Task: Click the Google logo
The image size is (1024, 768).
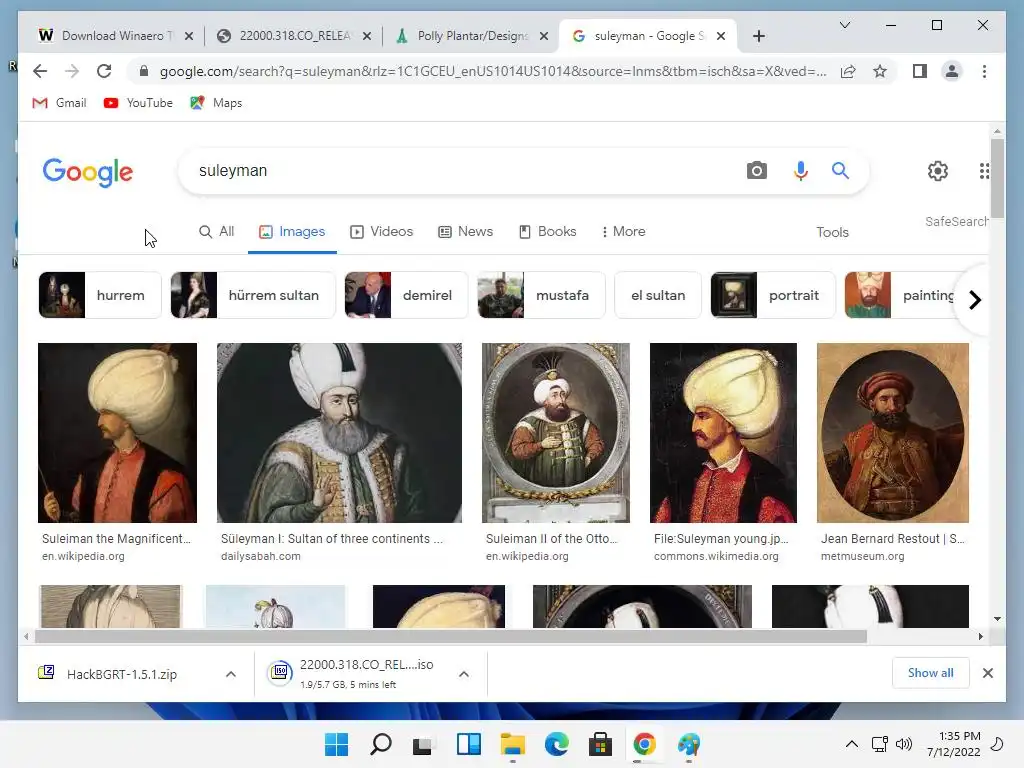Action: pyautogui.click(x=88, y=172)
